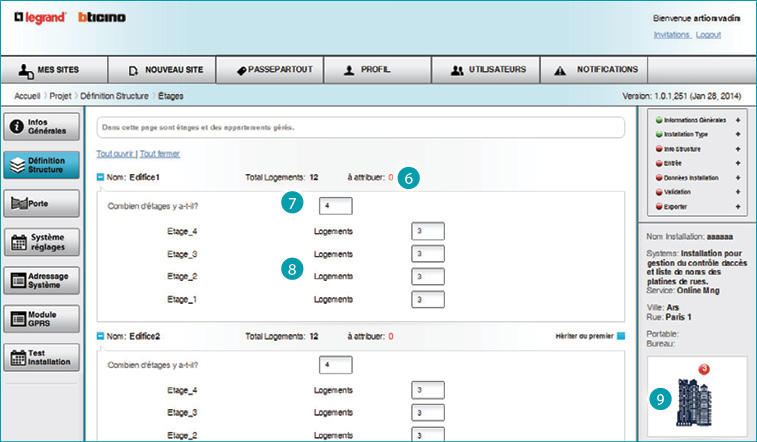
Task: Expand the Validation item in status panel
Action: click(x=737, y=191)
